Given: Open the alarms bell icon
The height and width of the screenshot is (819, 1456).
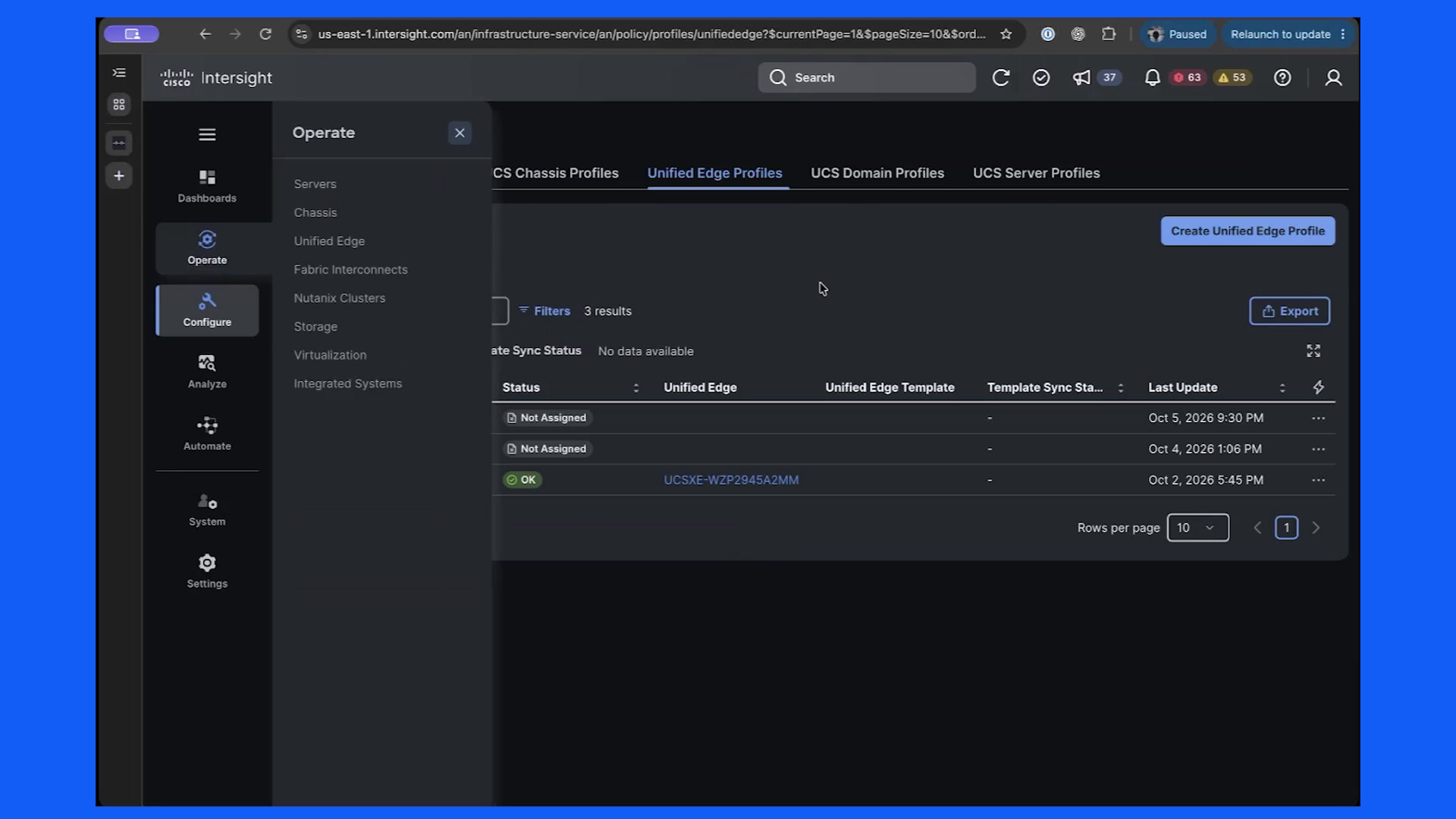Looking at the screenshot, I should pos(1152,77).
